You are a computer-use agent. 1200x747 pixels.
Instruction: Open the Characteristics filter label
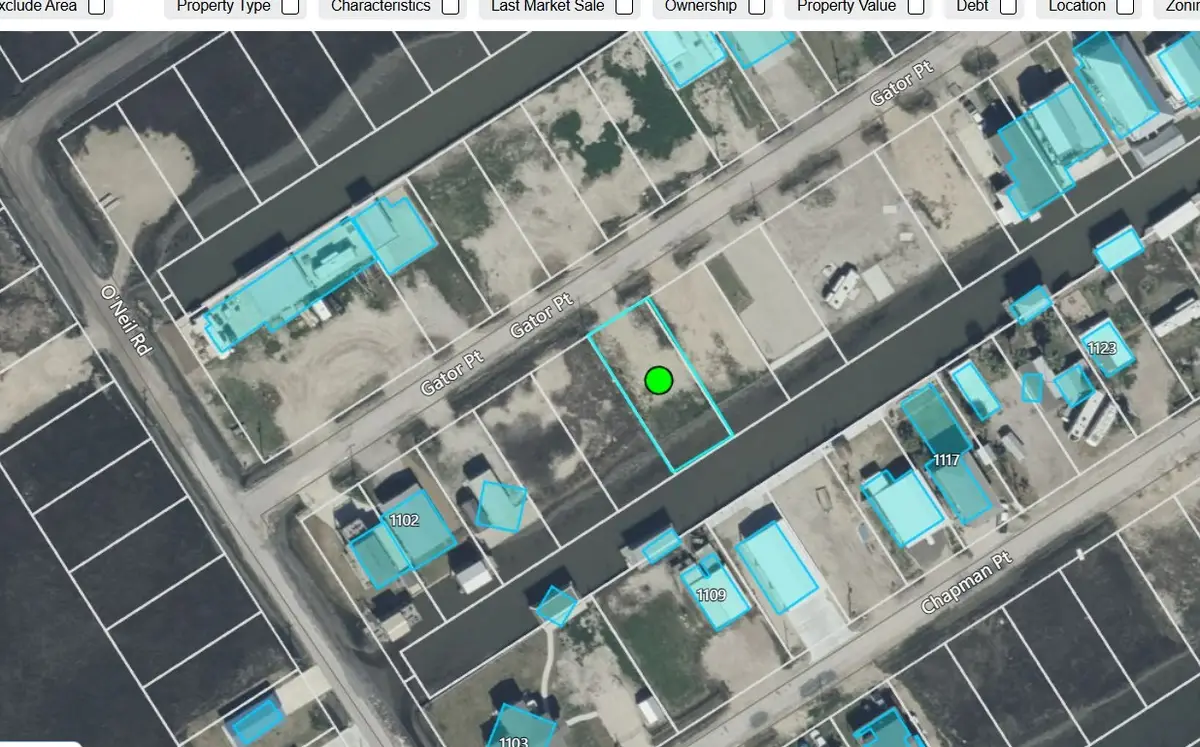(381, 6)
